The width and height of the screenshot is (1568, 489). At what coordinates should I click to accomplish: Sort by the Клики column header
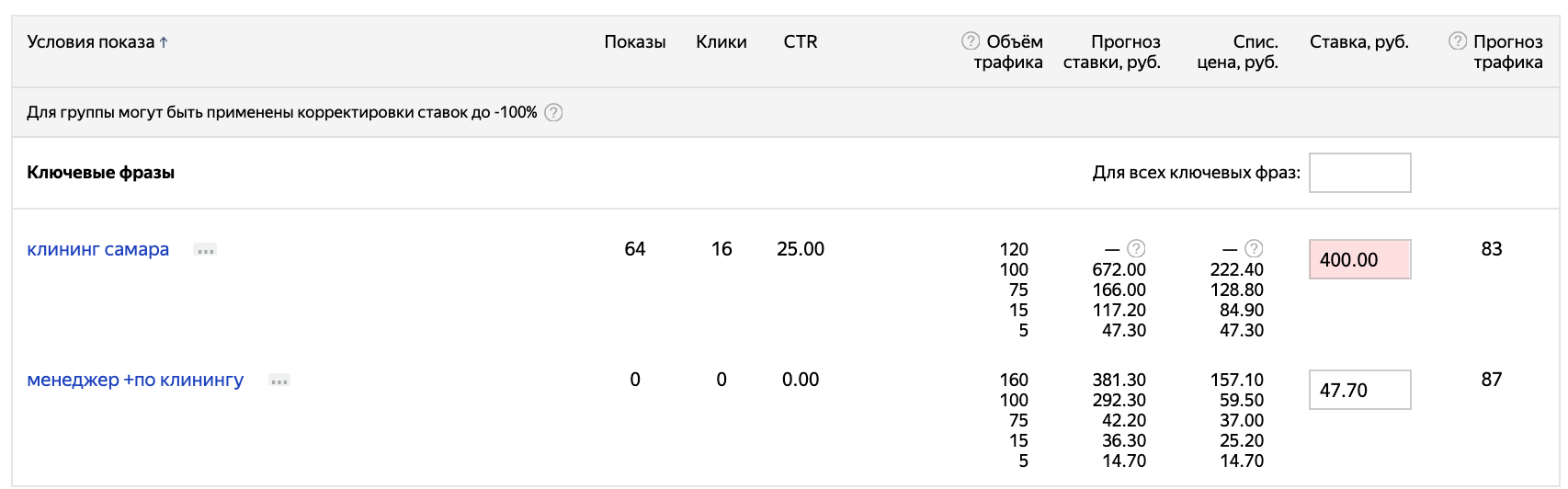click(722, 42)
